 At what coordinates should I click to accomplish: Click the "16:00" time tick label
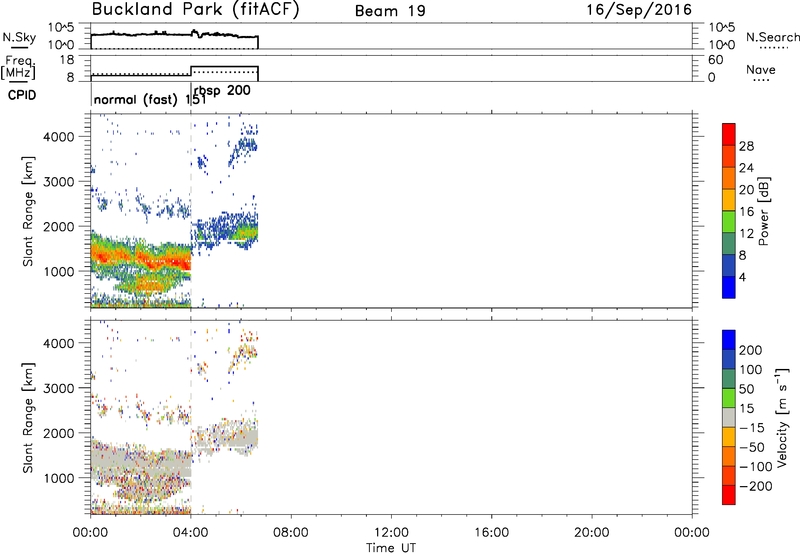click(x=491, y=533)
